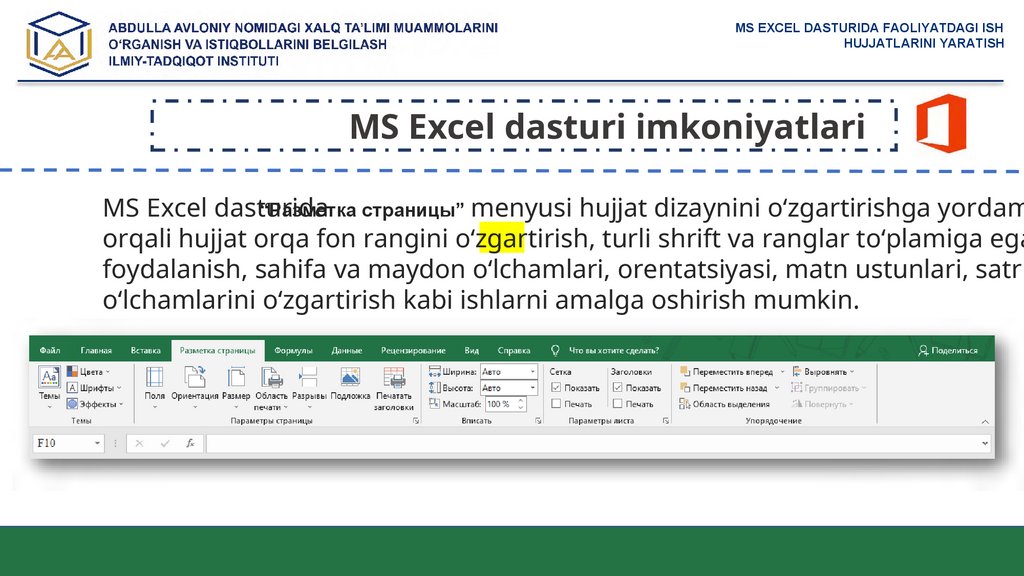The image size is (1024, 576).
Task: Open the Повернуть rotate menu
Action: click(x=823, y=404)
